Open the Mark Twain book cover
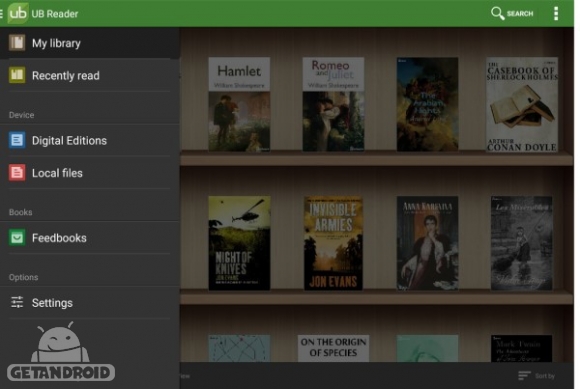Viewport: 580px width, 389px height. click(521, 348)
